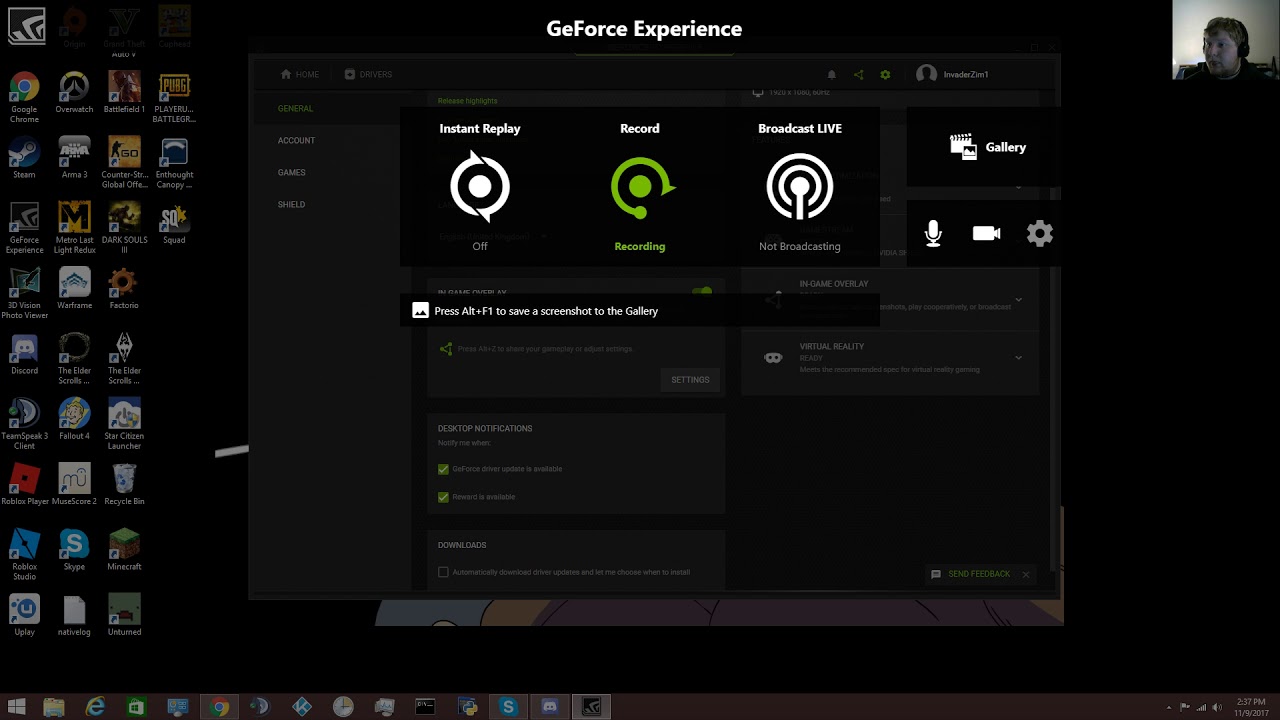The width and height of the screenshot is (1280, 720).
Task: Click the Arma 3 desktop shortcut
Action: coord(74,158)
